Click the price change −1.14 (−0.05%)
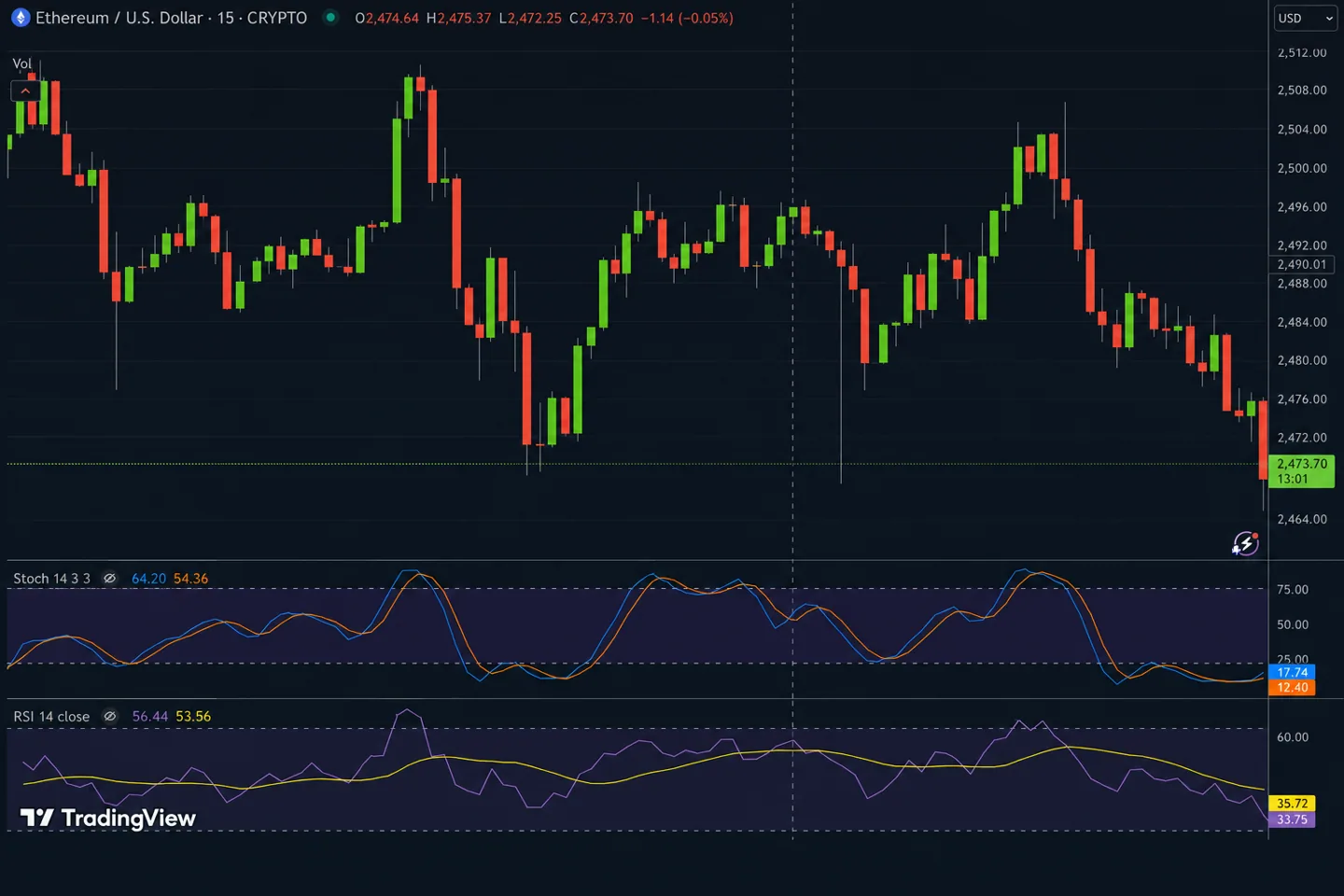The width and height of the screenshot is (1344, 896). pos(687,18)
